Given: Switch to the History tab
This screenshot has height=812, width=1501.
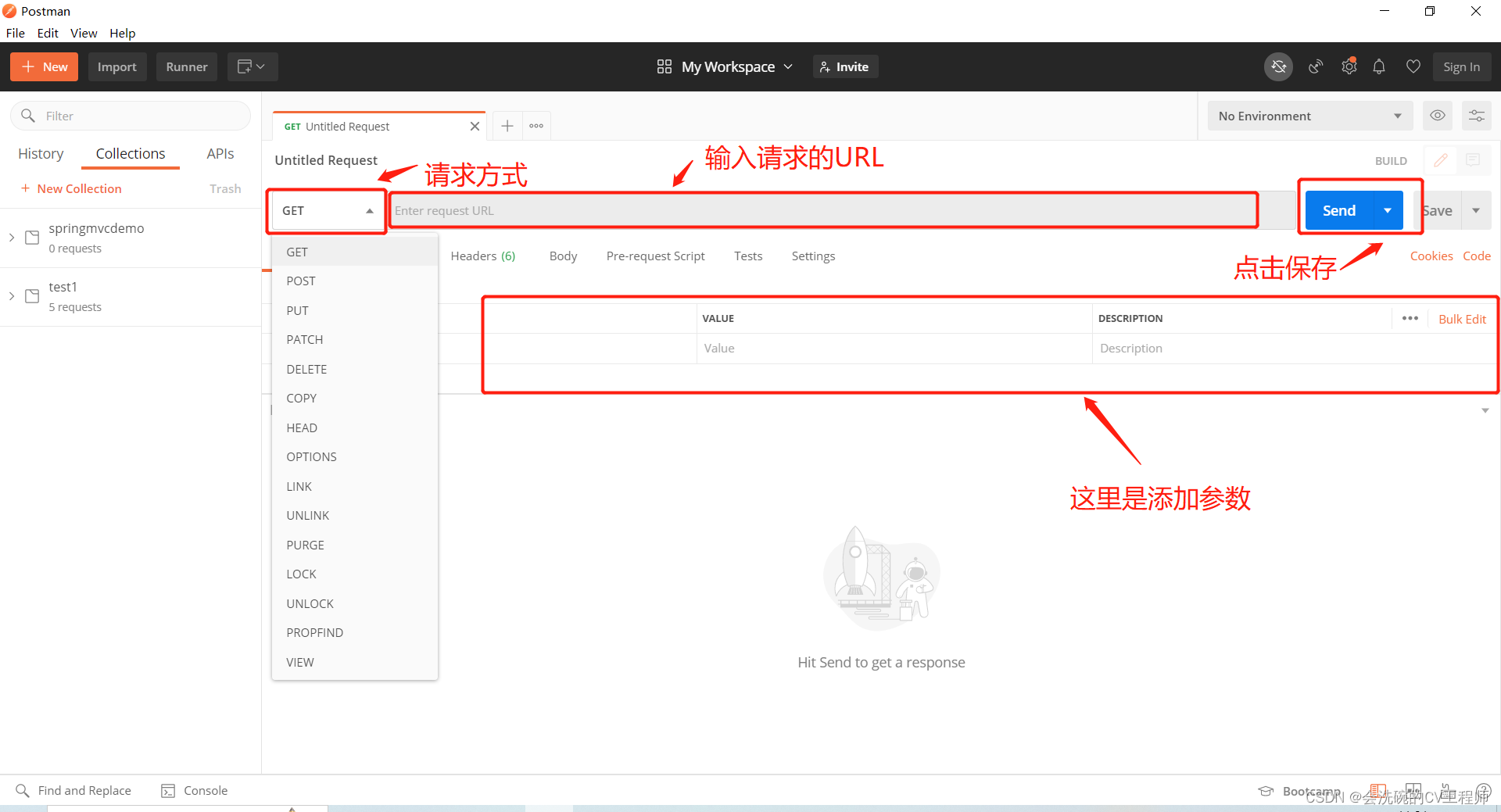Looking at the screenshot, I should 41,154.
